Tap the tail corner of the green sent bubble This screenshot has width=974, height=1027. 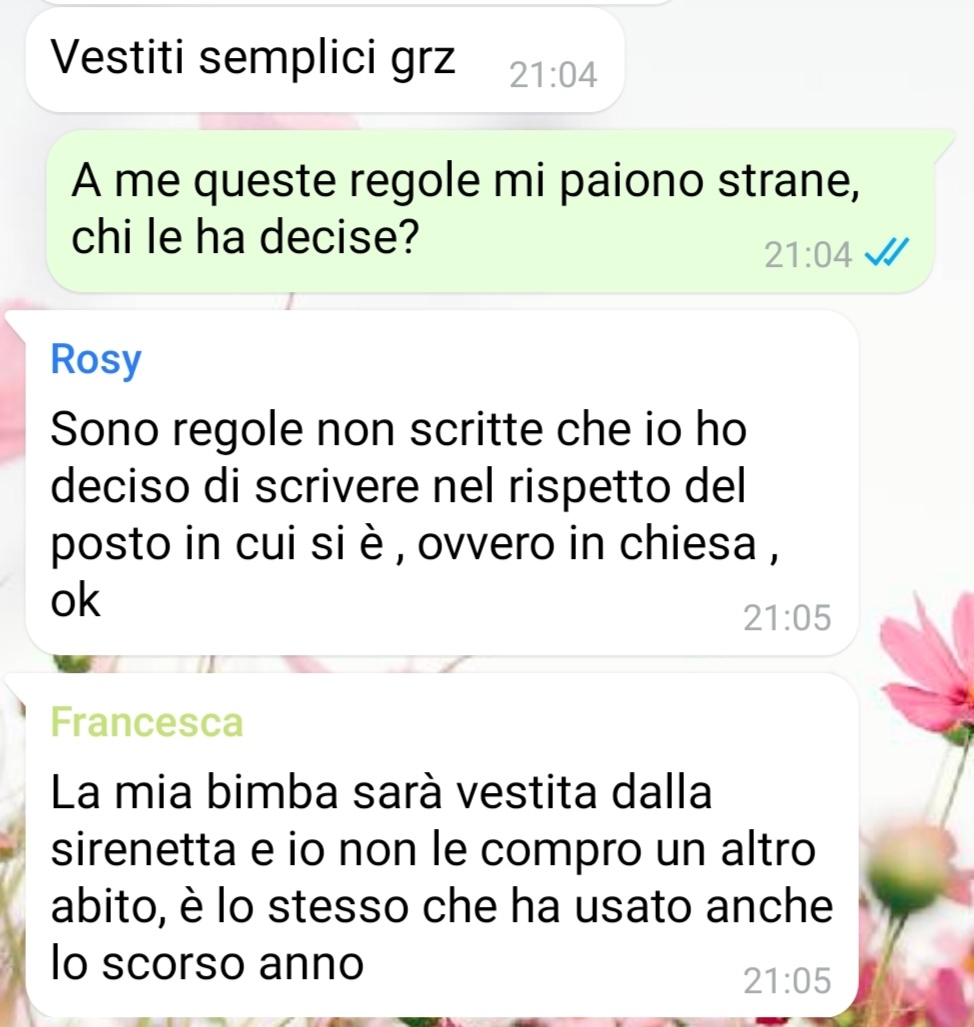coord(943,140)
